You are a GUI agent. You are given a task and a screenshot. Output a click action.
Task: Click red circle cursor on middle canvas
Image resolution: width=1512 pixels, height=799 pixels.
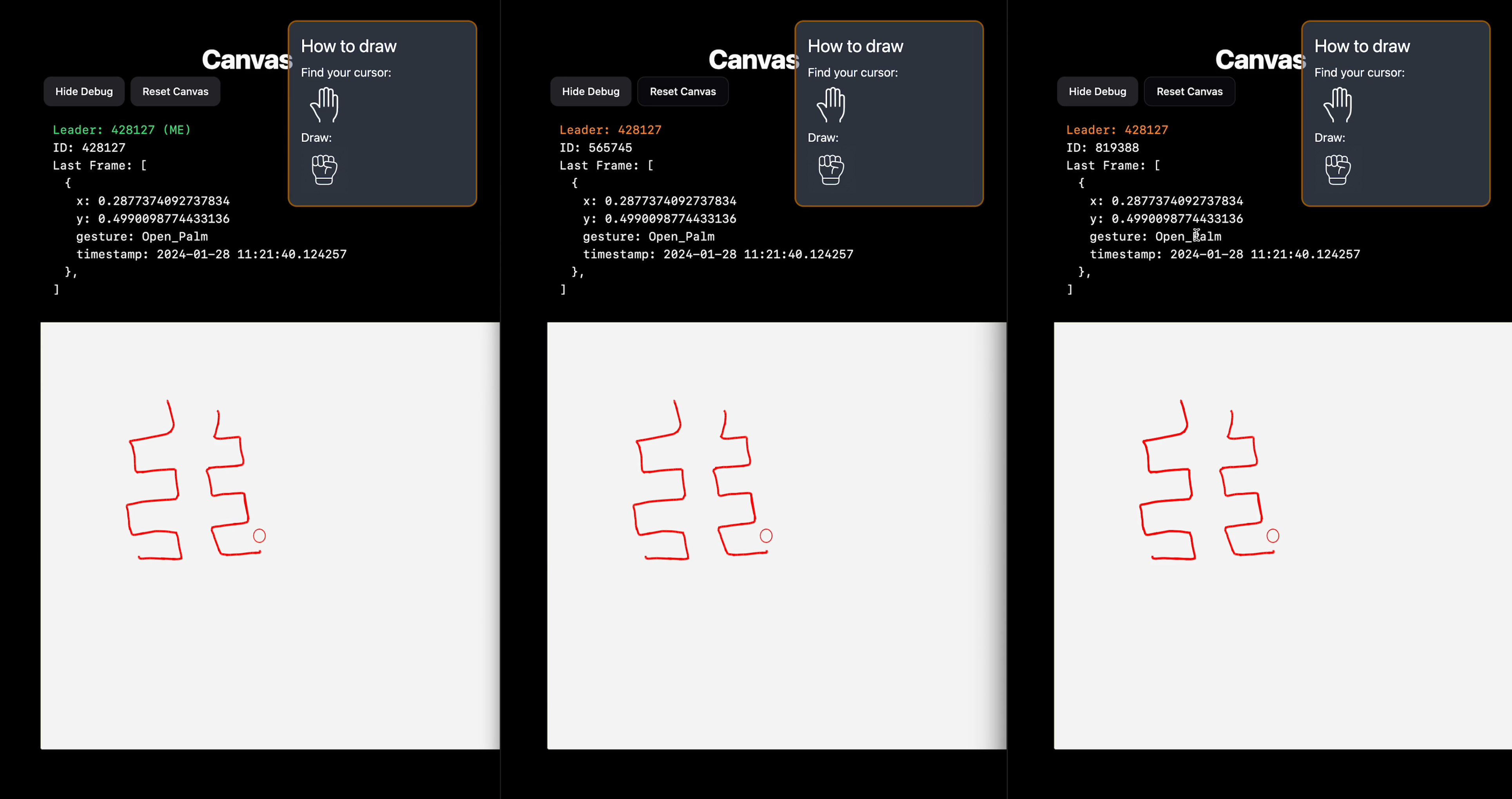point(766,536)
